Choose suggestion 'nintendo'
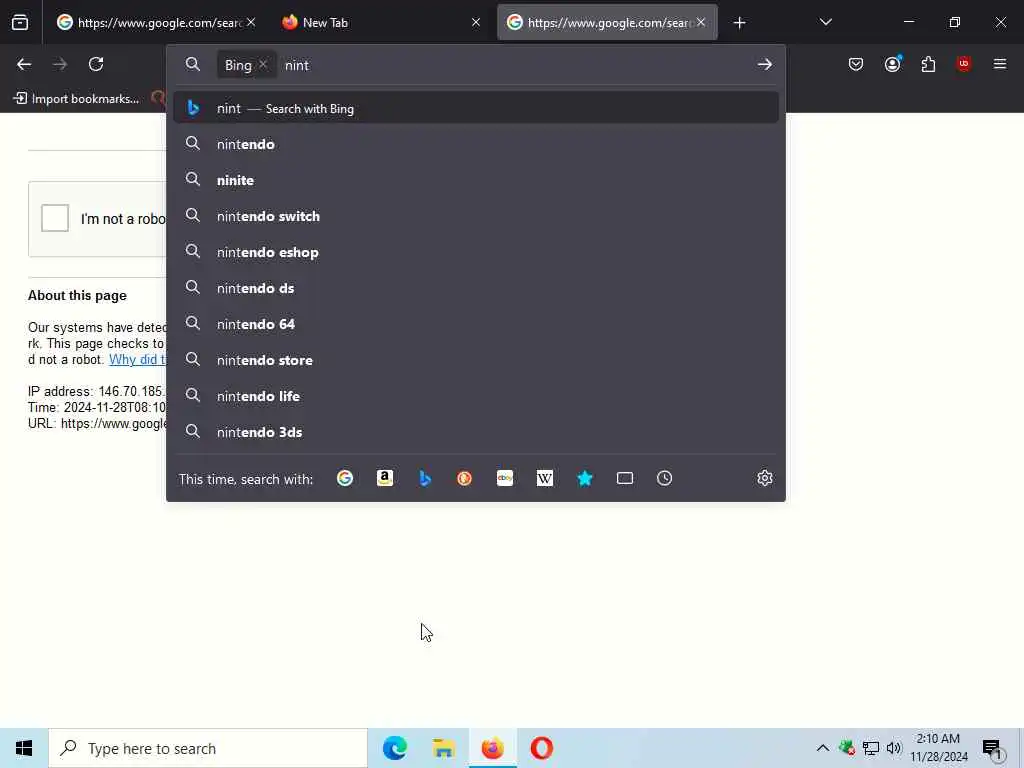Screen dimensions: 1024x768 point(476,144)
